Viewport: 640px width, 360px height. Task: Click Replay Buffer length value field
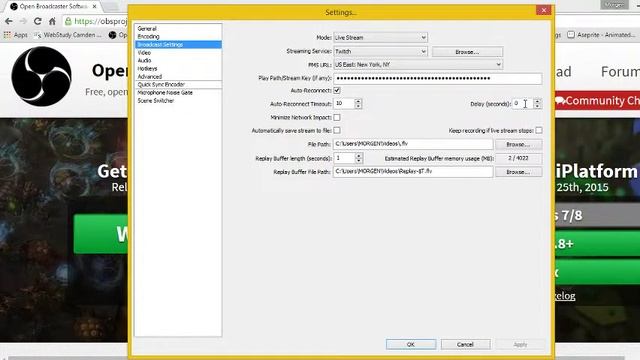pyautogui.click(x=344, y=158)
